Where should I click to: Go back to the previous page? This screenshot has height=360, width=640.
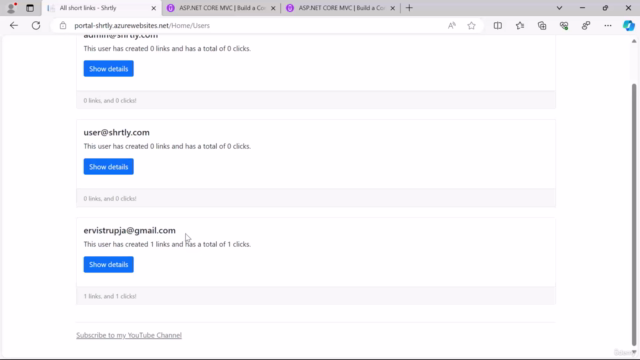[14, 25]
